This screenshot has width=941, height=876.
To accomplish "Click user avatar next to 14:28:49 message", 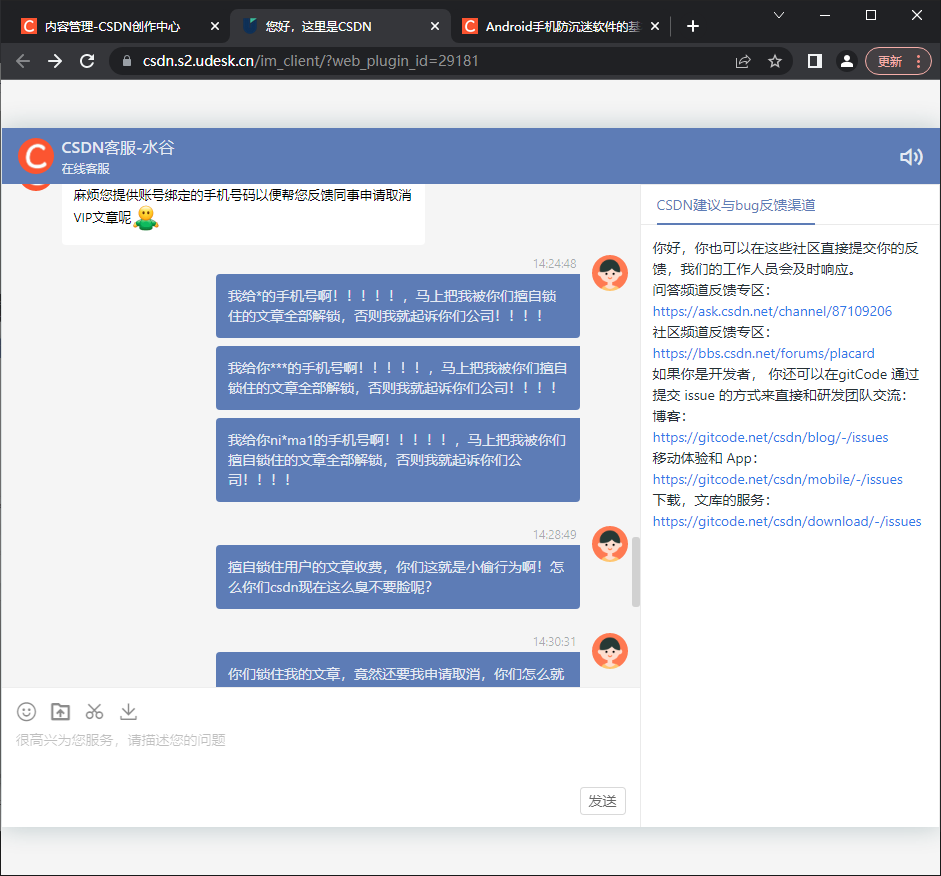I will click(610, 544).
